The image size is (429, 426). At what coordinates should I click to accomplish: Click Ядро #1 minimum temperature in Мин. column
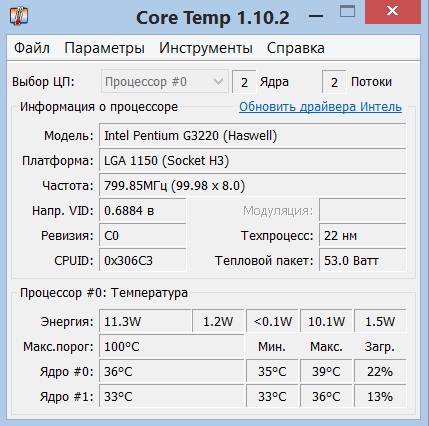point(272,396)
